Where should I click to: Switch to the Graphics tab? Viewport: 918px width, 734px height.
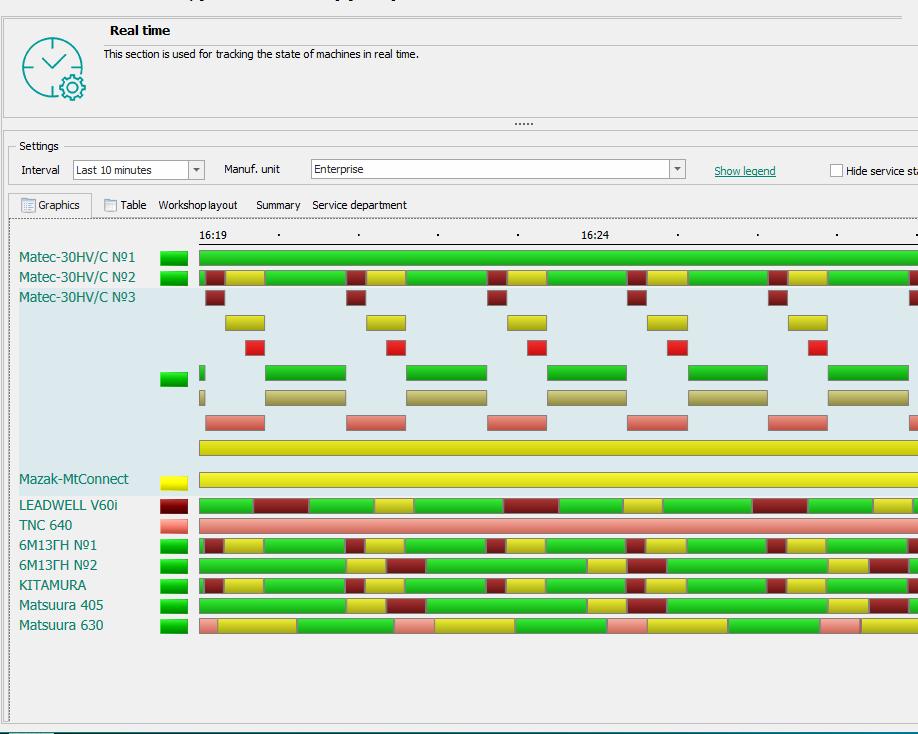(x=50, y=205)
